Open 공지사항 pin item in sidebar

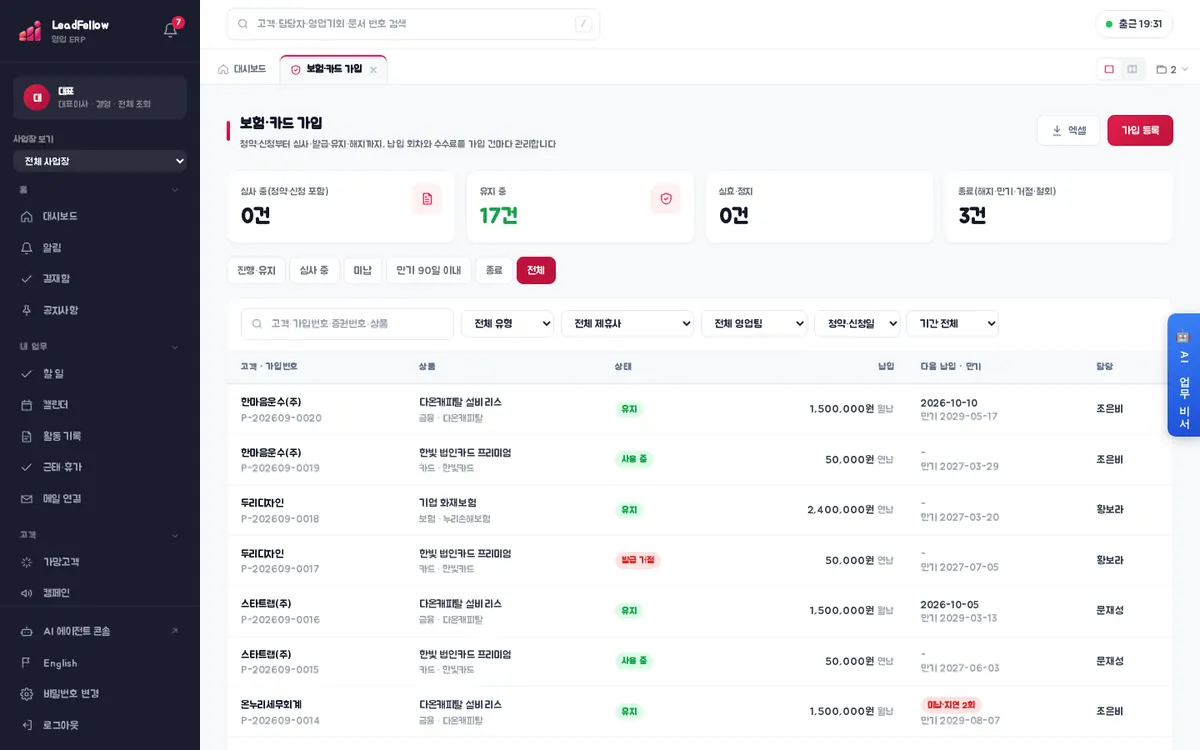(x=100, y=310)
